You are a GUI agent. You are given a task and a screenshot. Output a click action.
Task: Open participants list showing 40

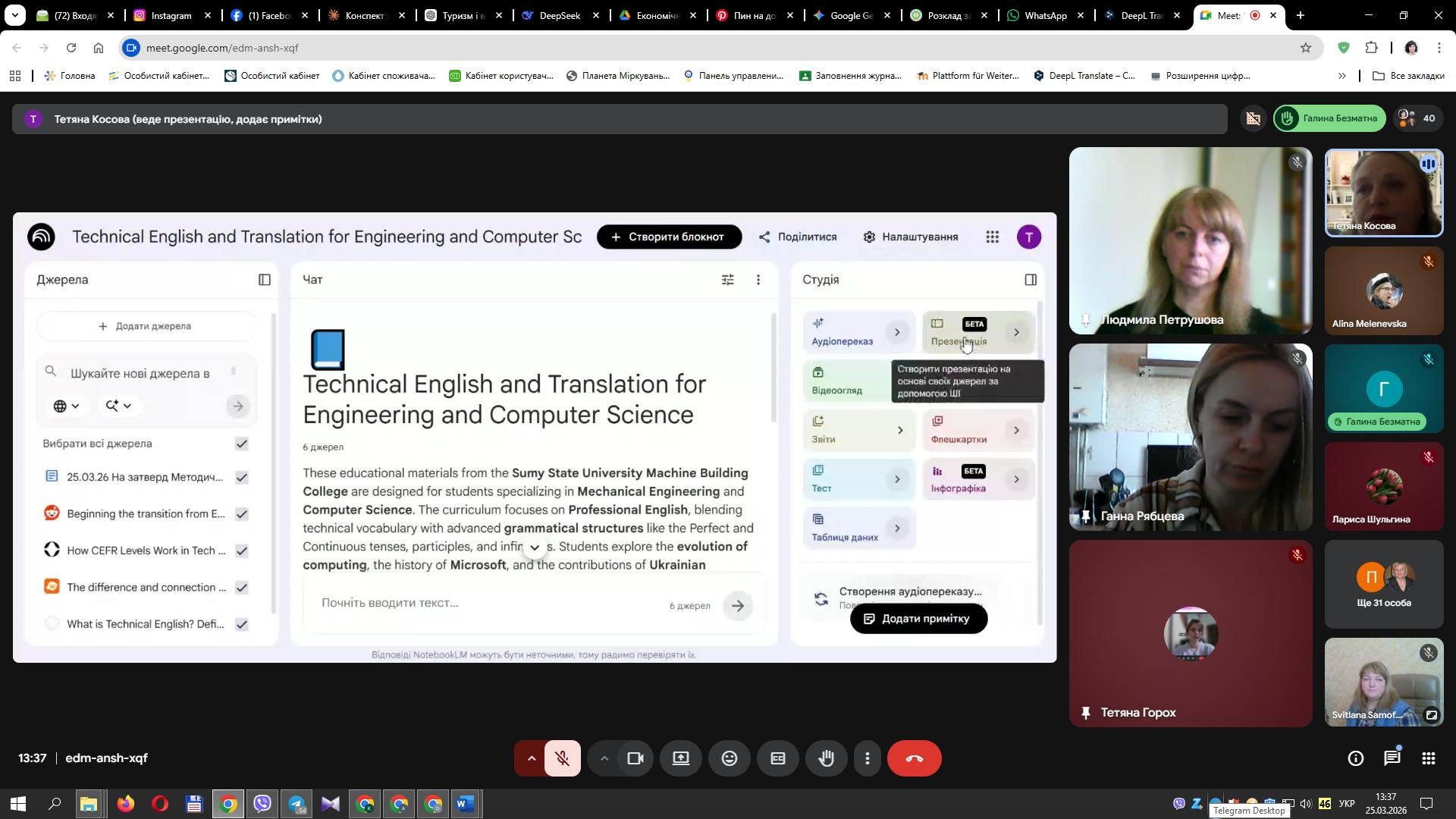pos(1418,118)
